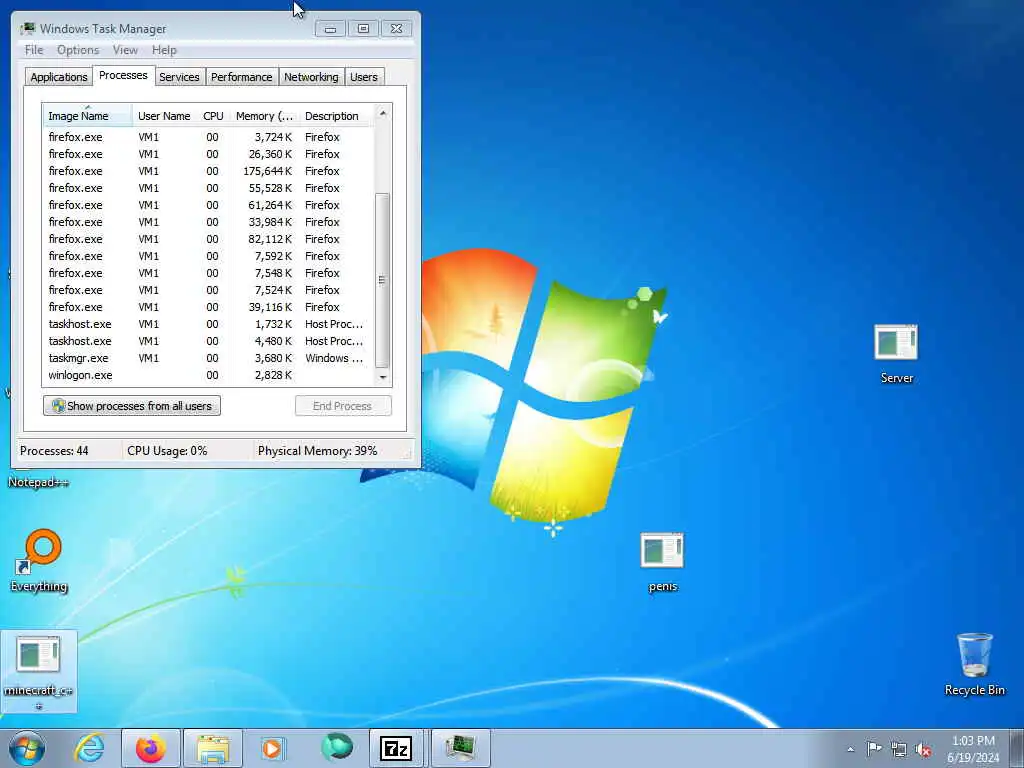The image size is (1024, 768).
Task: Switch to the Networking tab
Action: [311, 77]
